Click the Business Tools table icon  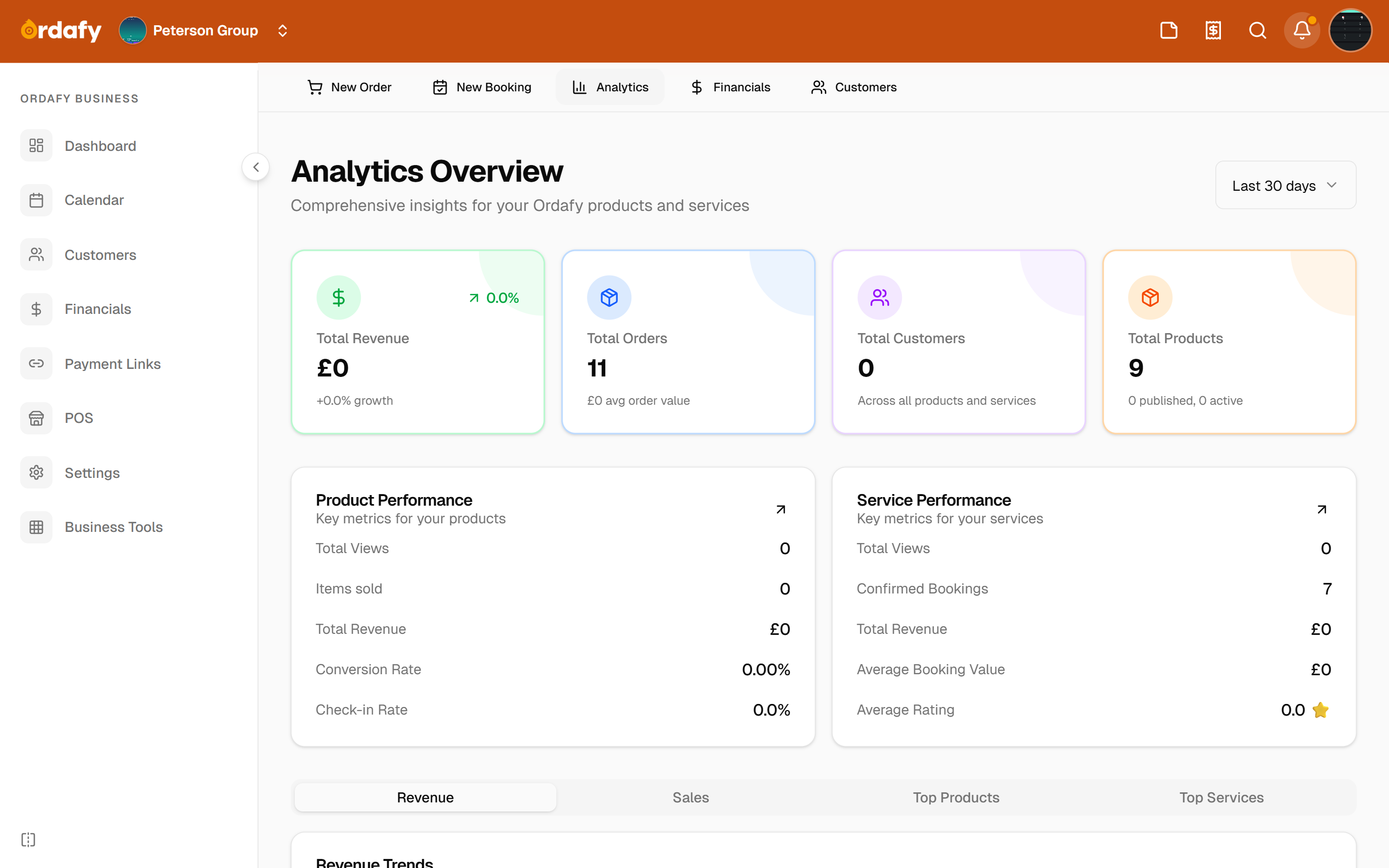coord(36,527)
